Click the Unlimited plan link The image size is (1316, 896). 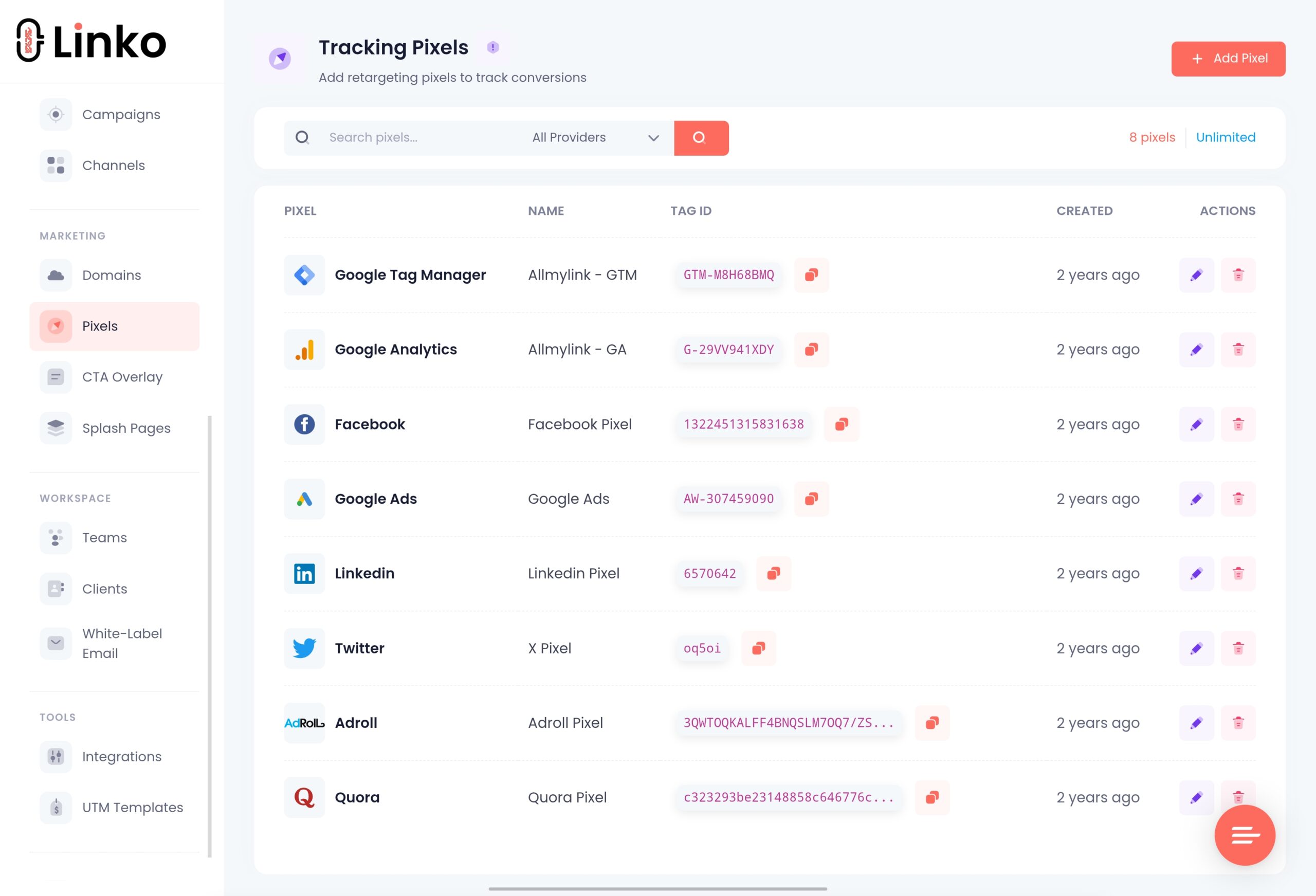click(x=1226, y=137)
